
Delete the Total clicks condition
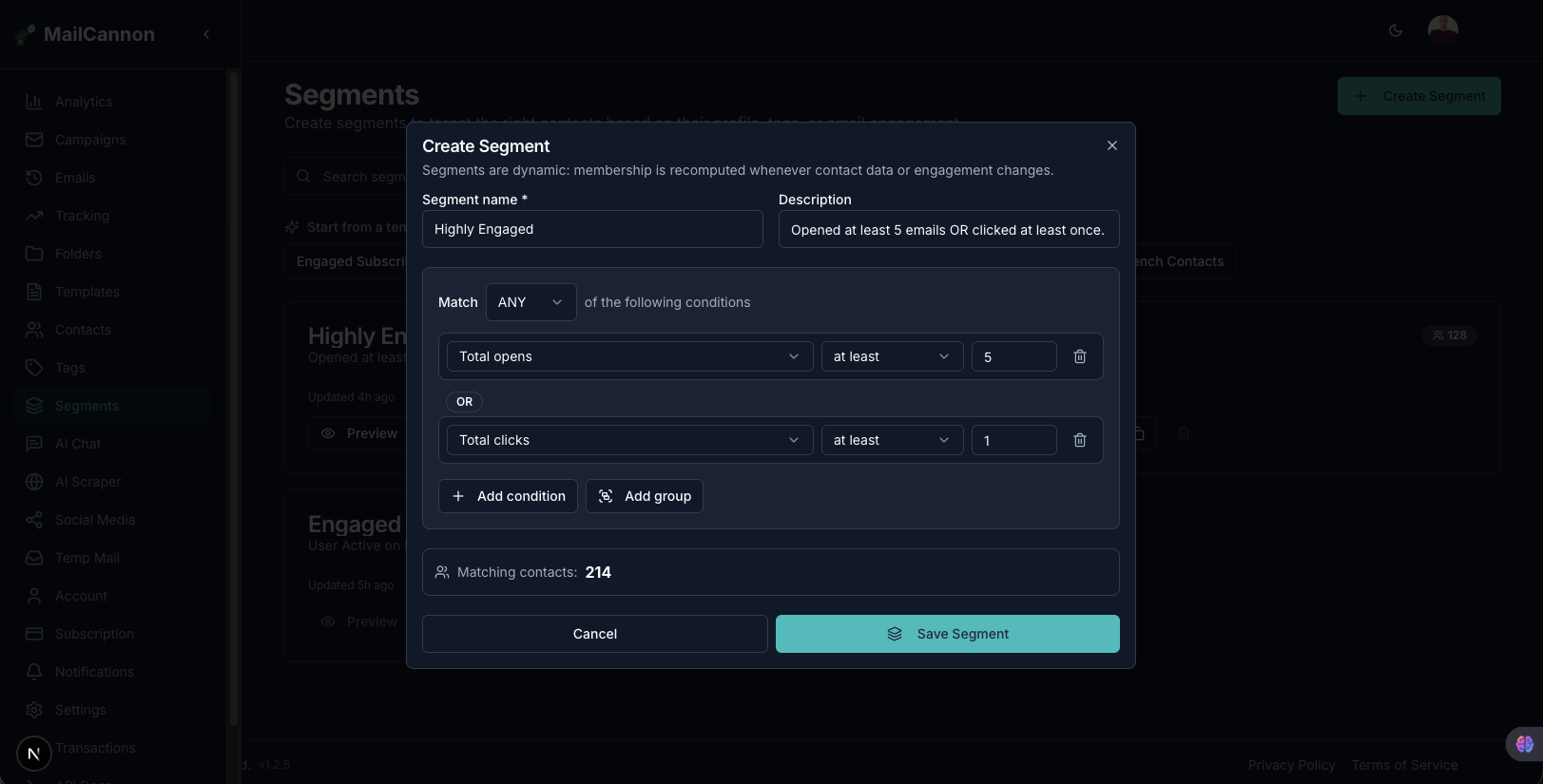pos(1080,440)
